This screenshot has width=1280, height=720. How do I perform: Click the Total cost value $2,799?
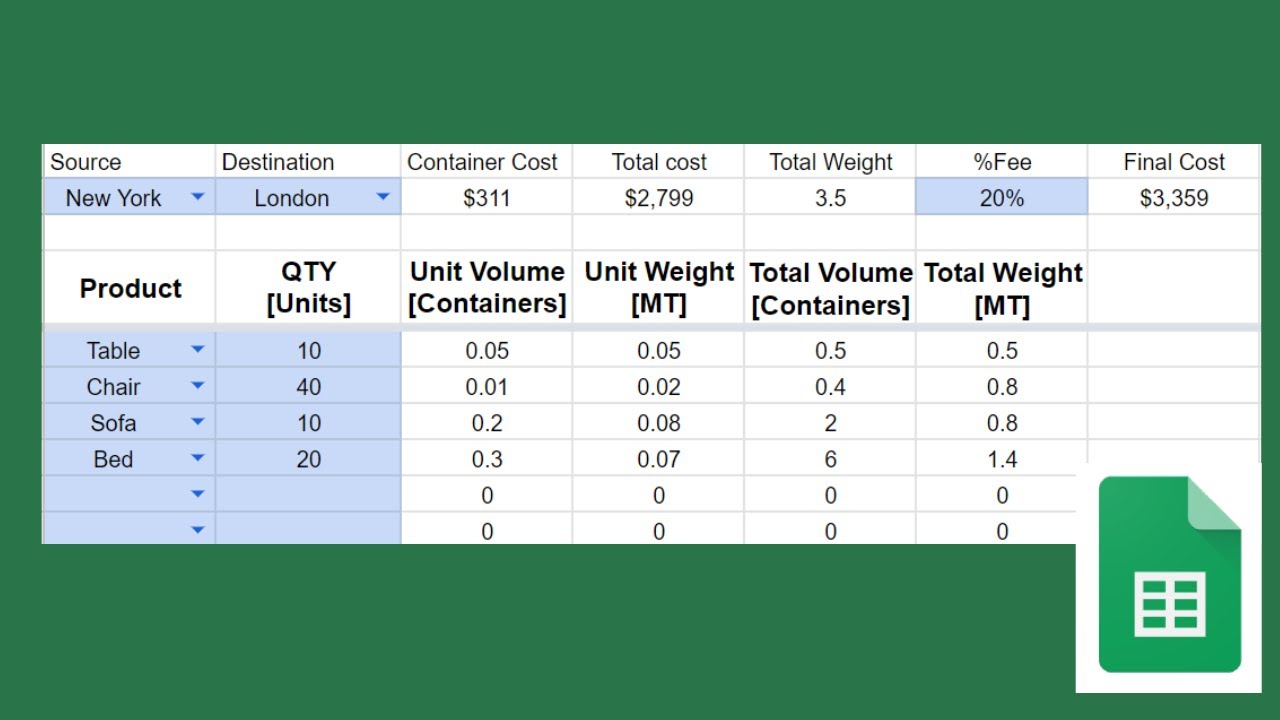pyautogui.click(x=658, y=198)
